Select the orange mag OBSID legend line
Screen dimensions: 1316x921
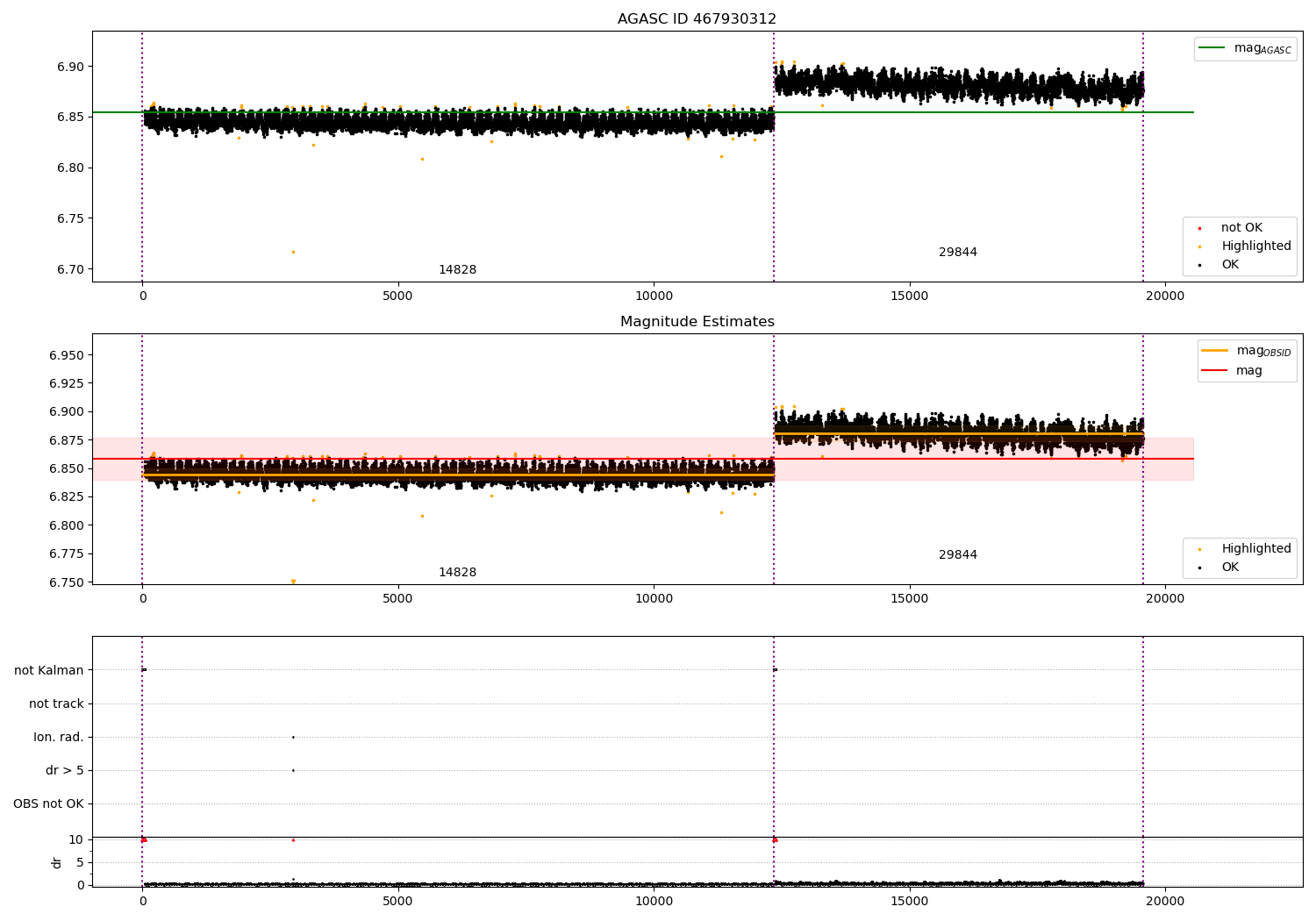click(x=1214, y=351)
